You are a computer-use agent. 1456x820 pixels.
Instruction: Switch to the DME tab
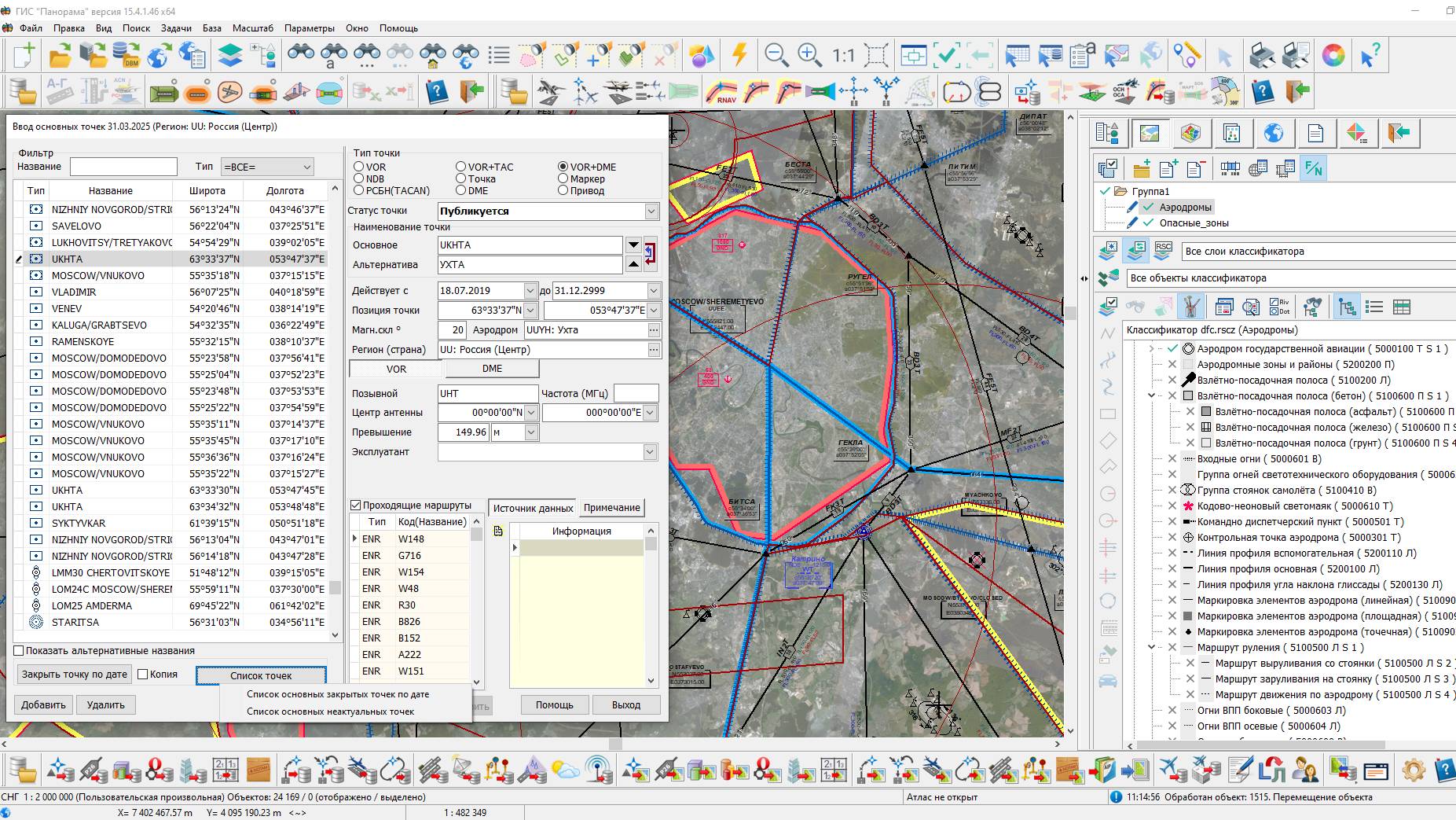tap(492, 369)
